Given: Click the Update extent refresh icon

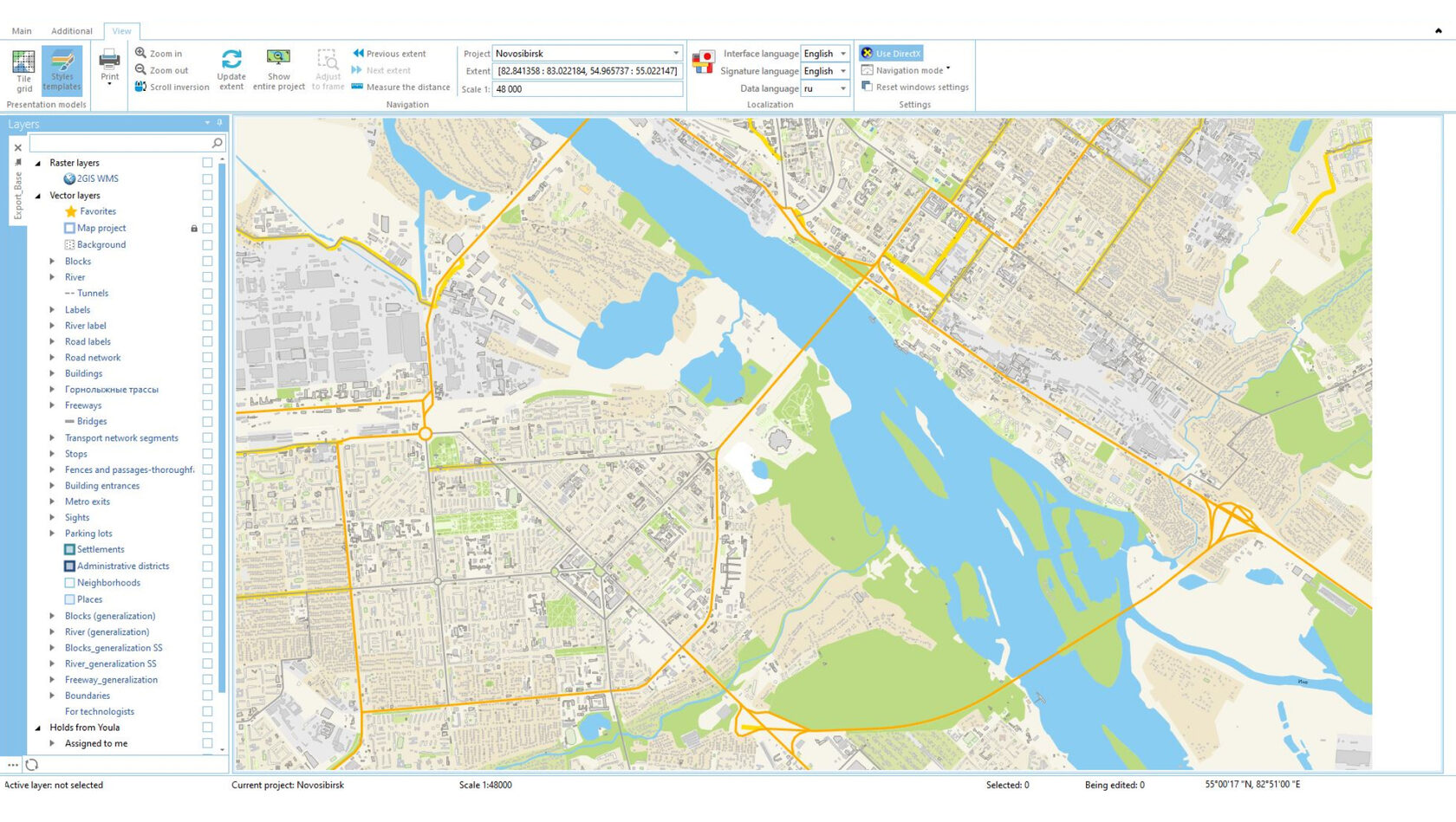Looking at the screenshot, I should tap(231, 59).
